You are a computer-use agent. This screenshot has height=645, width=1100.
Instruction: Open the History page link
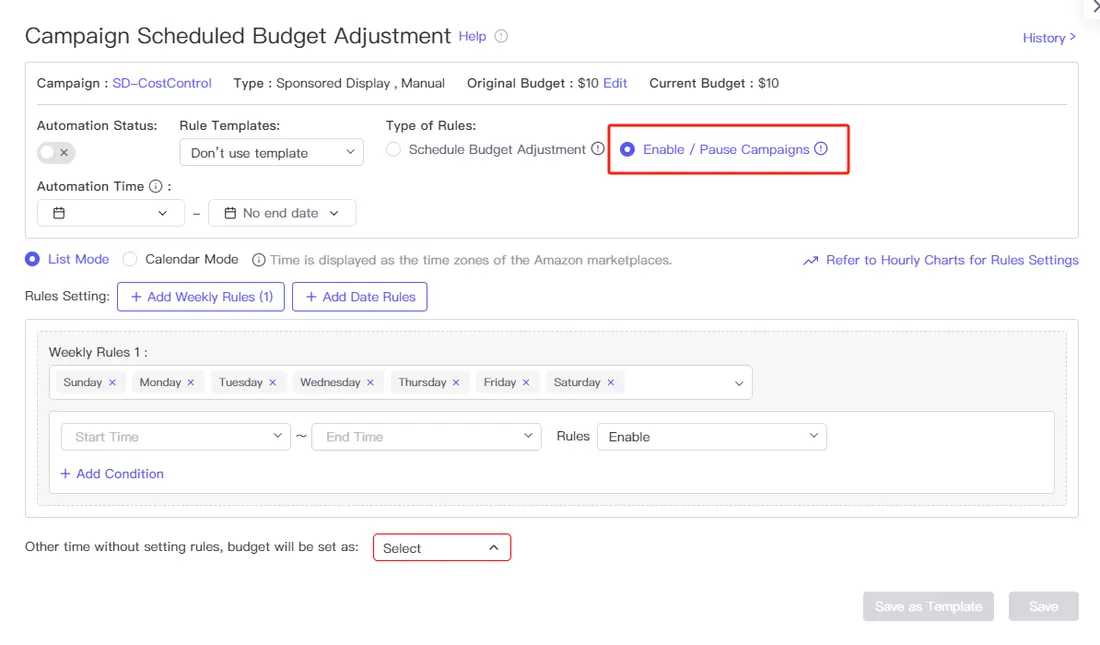(x=1049, y=38)
